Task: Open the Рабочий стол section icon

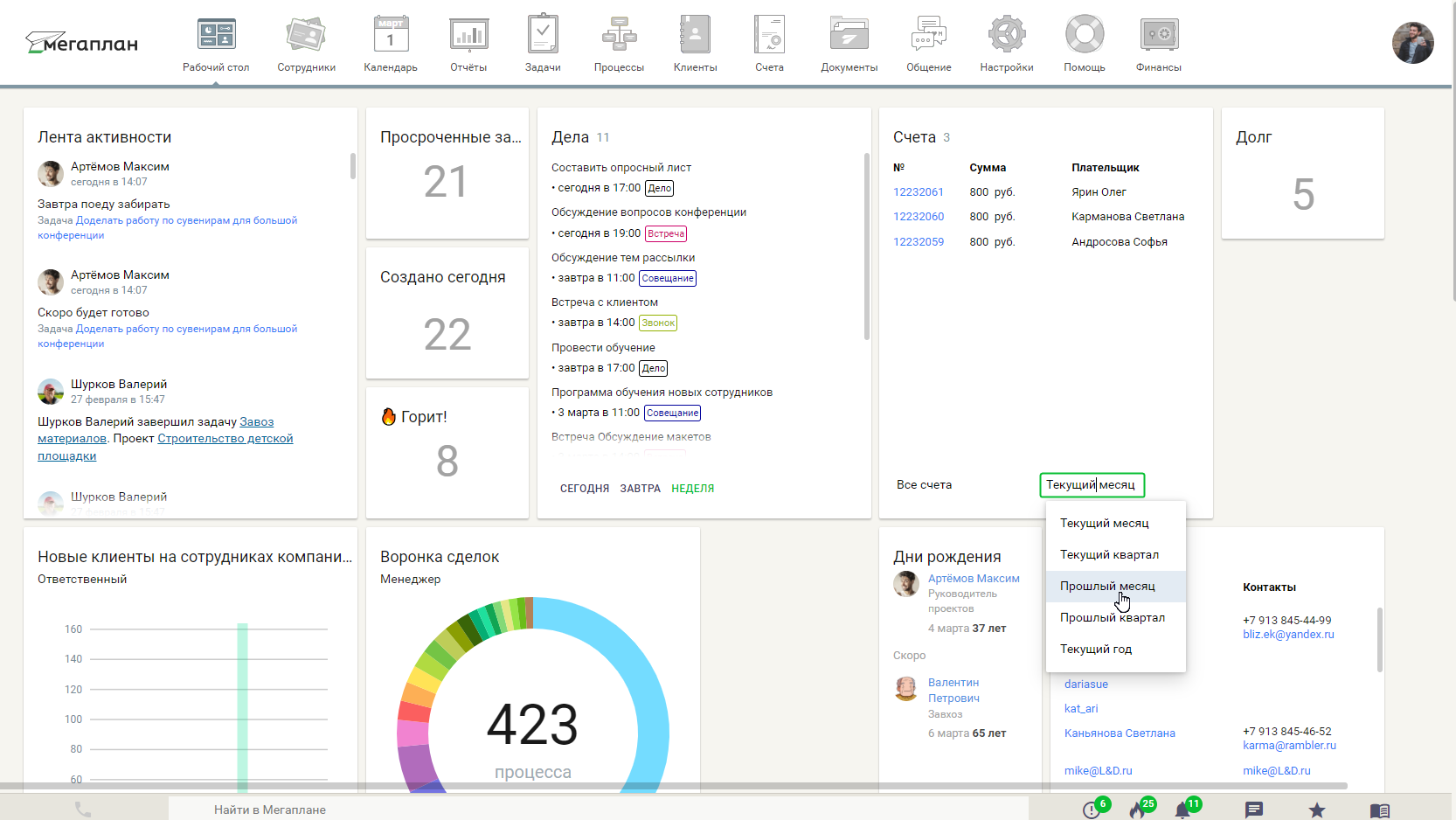Action: 216,36
